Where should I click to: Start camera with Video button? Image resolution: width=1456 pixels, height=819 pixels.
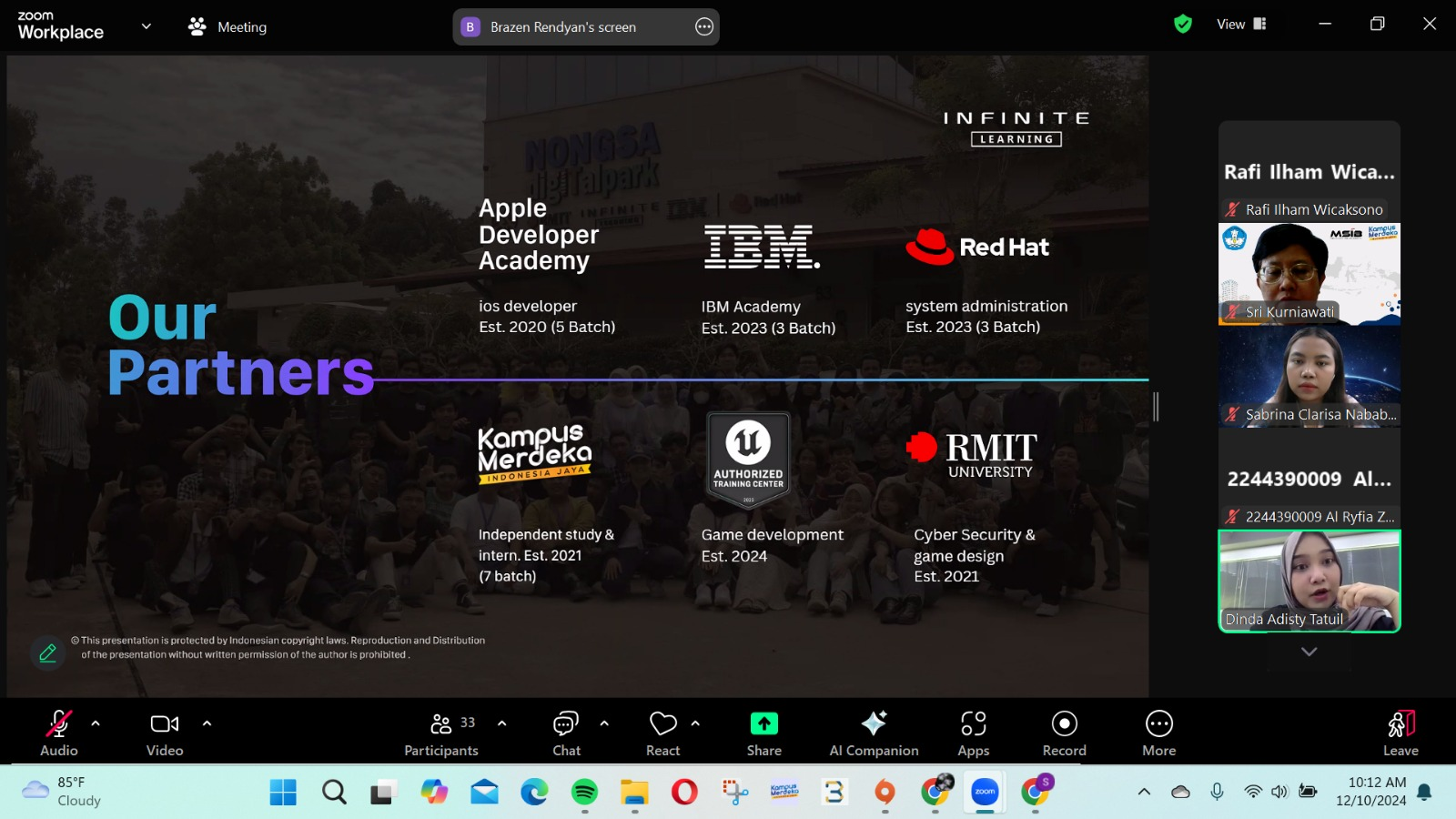point(165,733)
